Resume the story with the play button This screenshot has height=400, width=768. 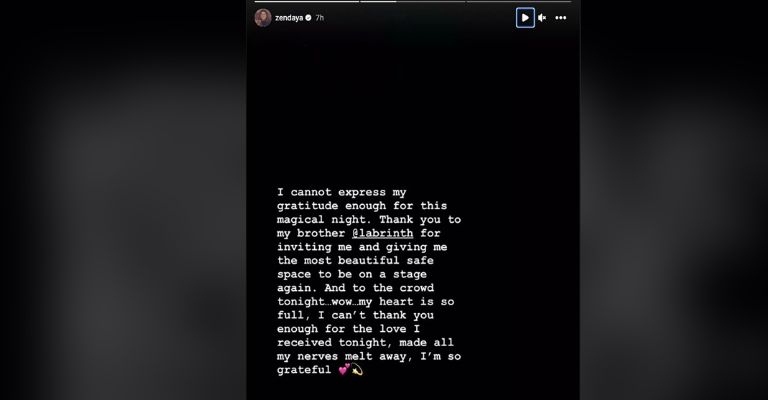point(525,18)
